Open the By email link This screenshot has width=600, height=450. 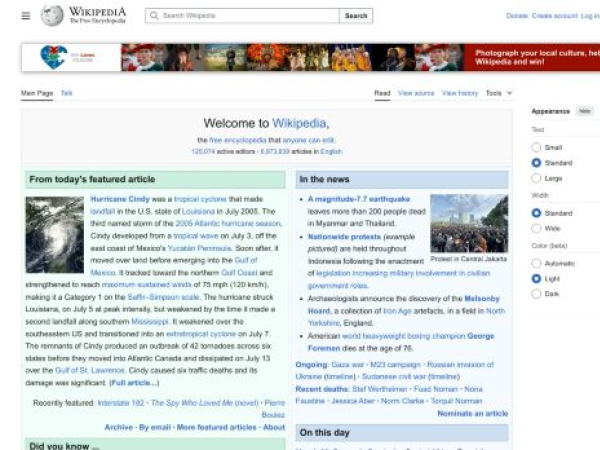coord(155,427)
